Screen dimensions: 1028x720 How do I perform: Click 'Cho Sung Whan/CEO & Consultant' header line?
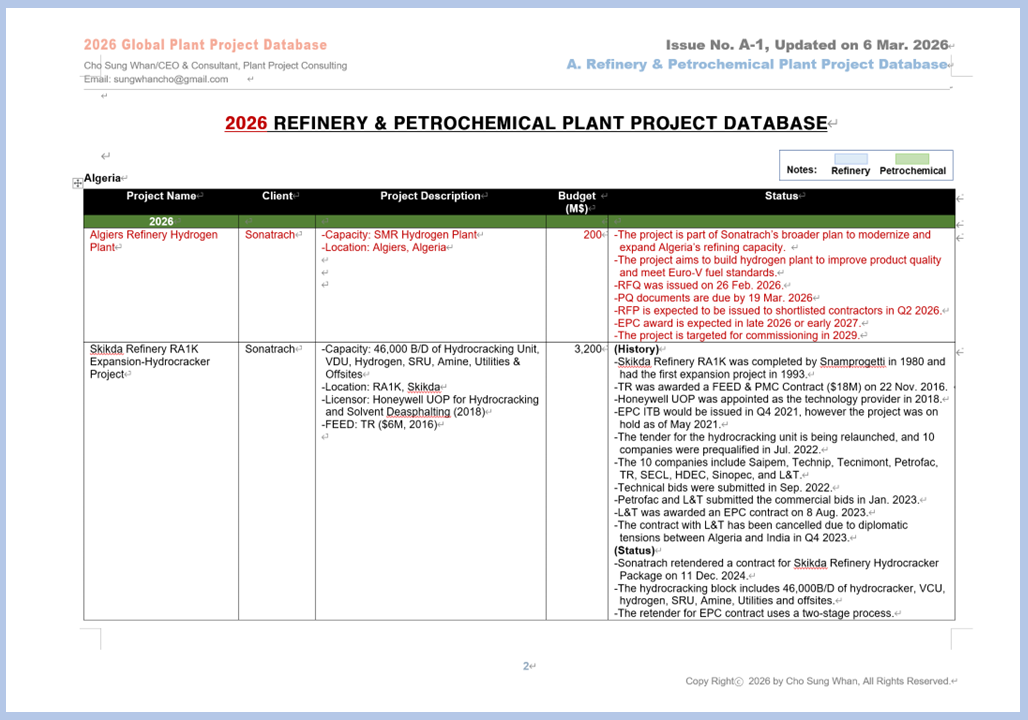215,66
